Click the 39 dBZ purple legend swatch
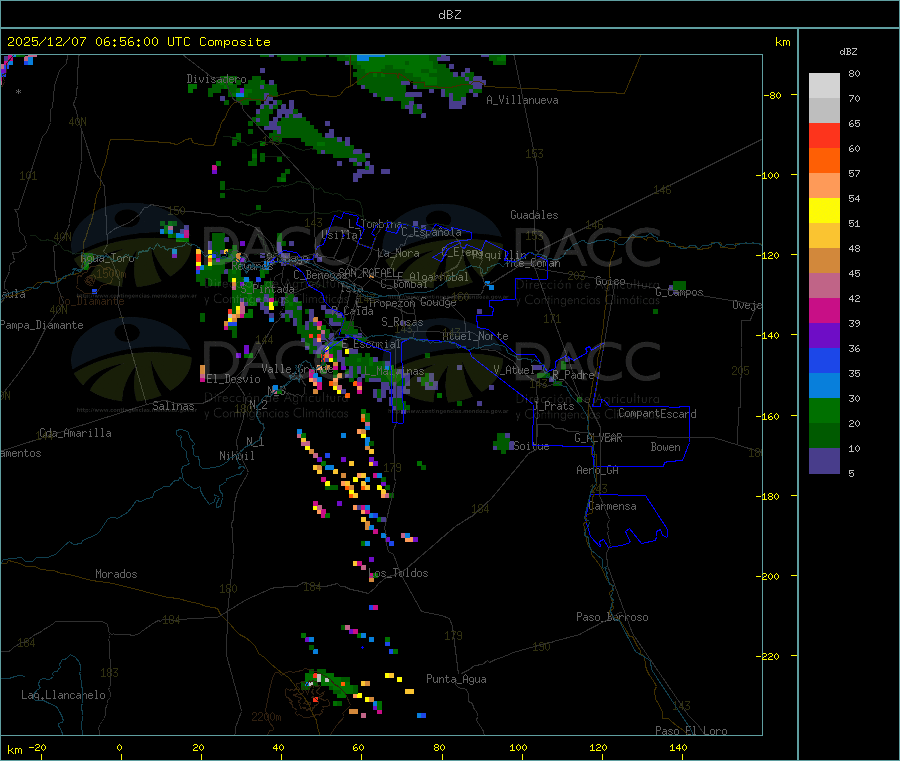 coord(824,336)
